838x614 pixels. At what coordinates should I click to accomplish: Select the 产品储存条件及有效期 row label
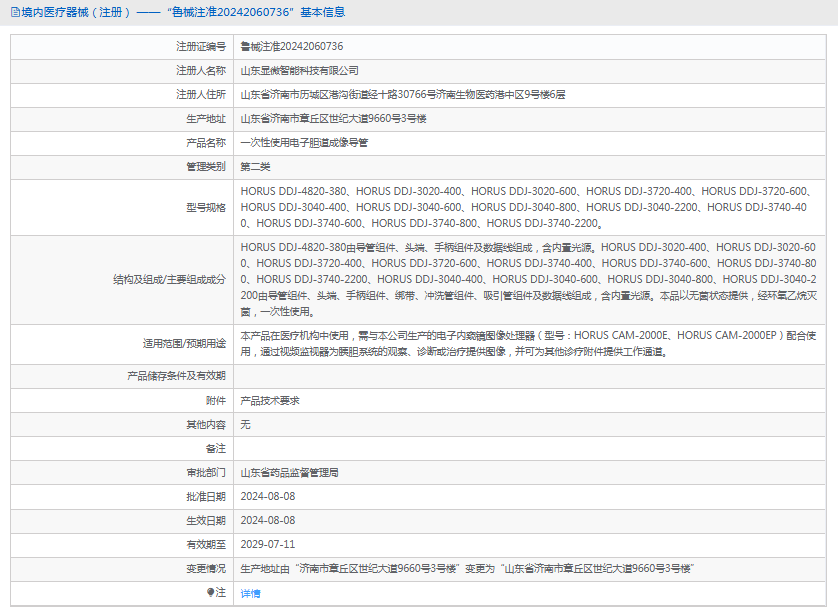click(x=176, y=376)
